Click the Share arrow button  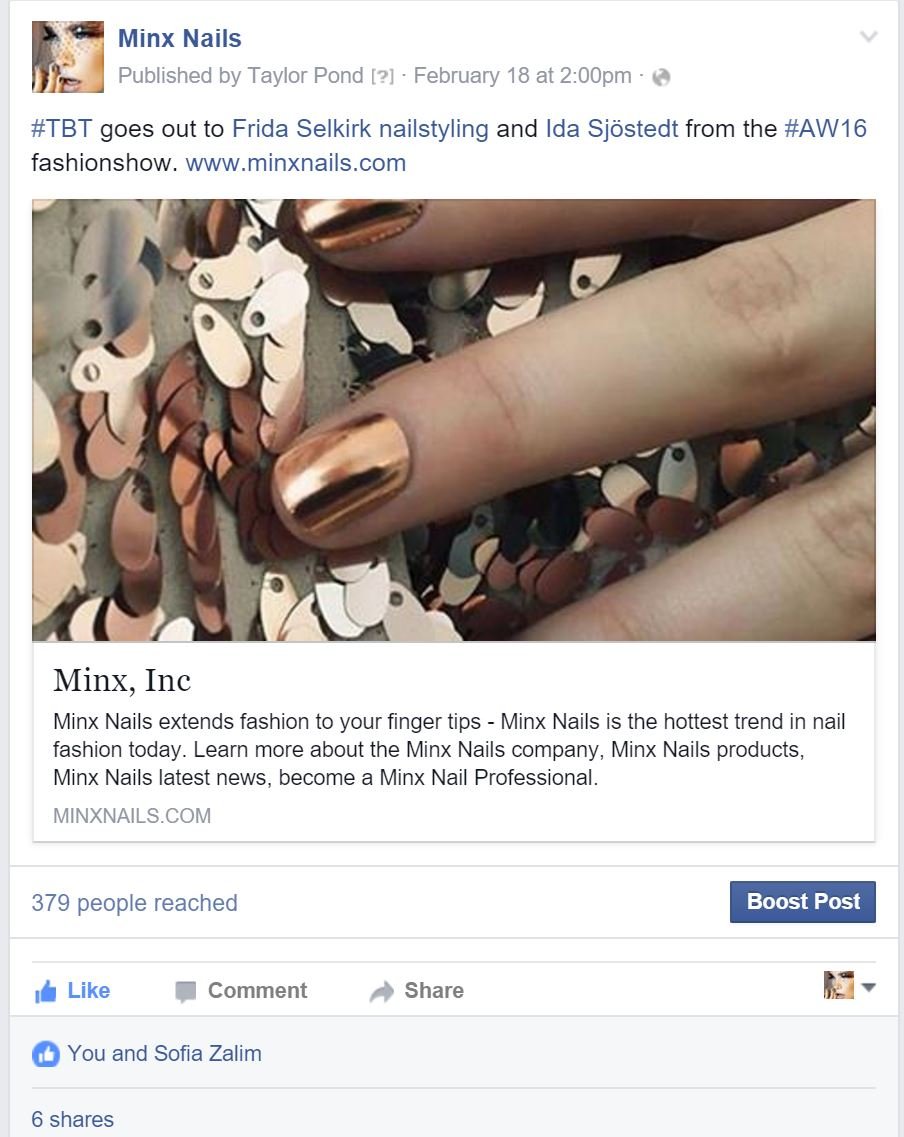point(417,991)
